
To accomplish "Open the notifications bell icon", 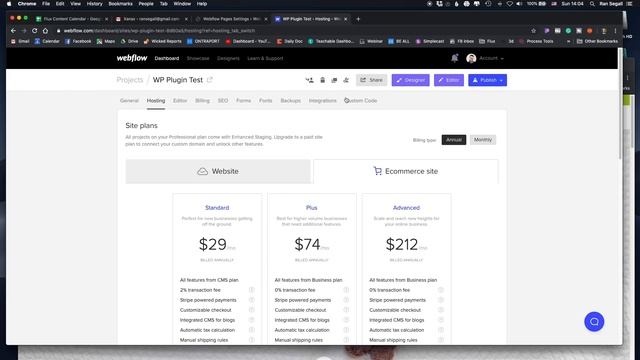I will point(454,58).
